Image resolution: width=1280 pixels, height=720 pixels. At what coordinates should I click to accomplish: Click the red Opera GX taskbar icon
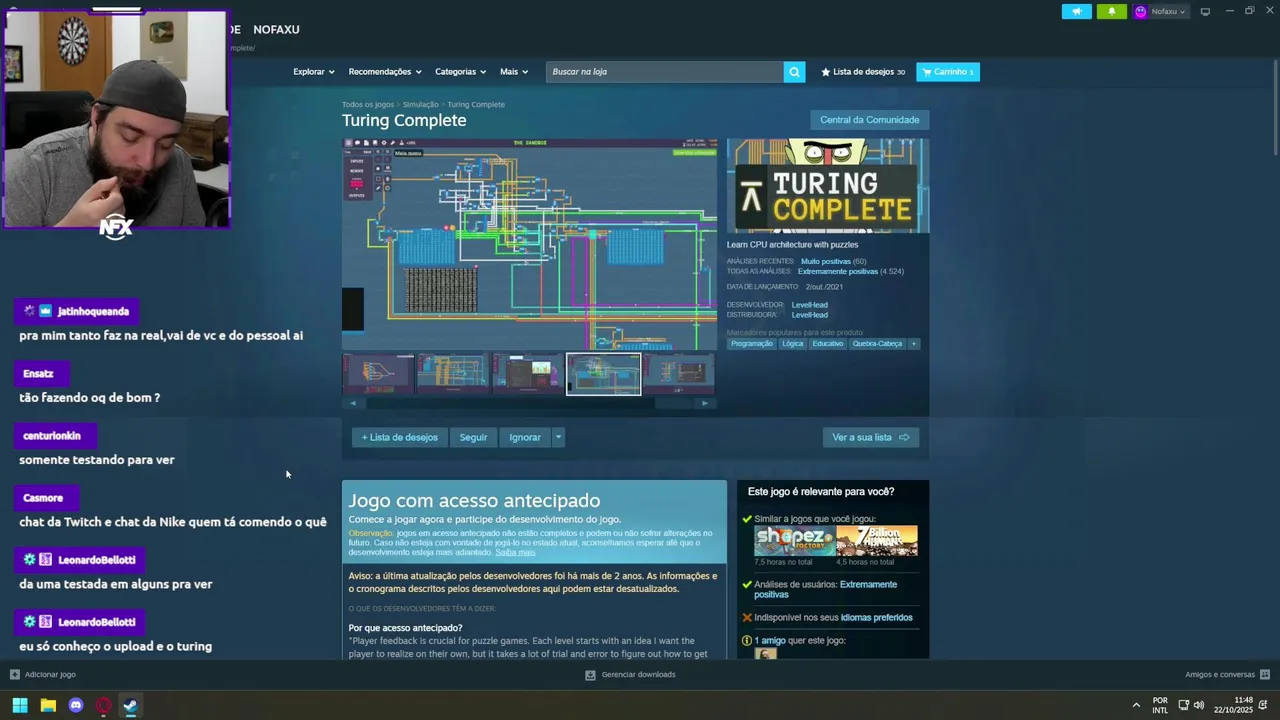tap(103, 705)
